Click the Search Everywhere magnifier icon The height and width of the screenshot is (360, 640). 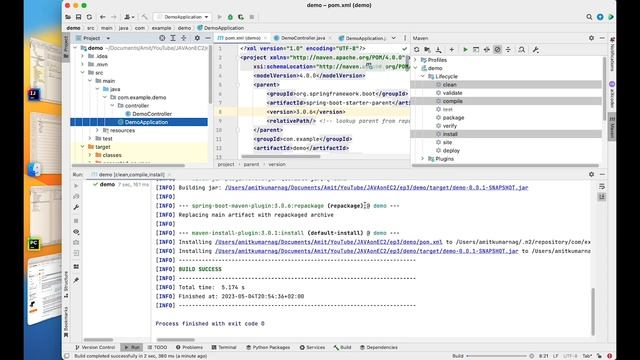click(x=589, y=17)
